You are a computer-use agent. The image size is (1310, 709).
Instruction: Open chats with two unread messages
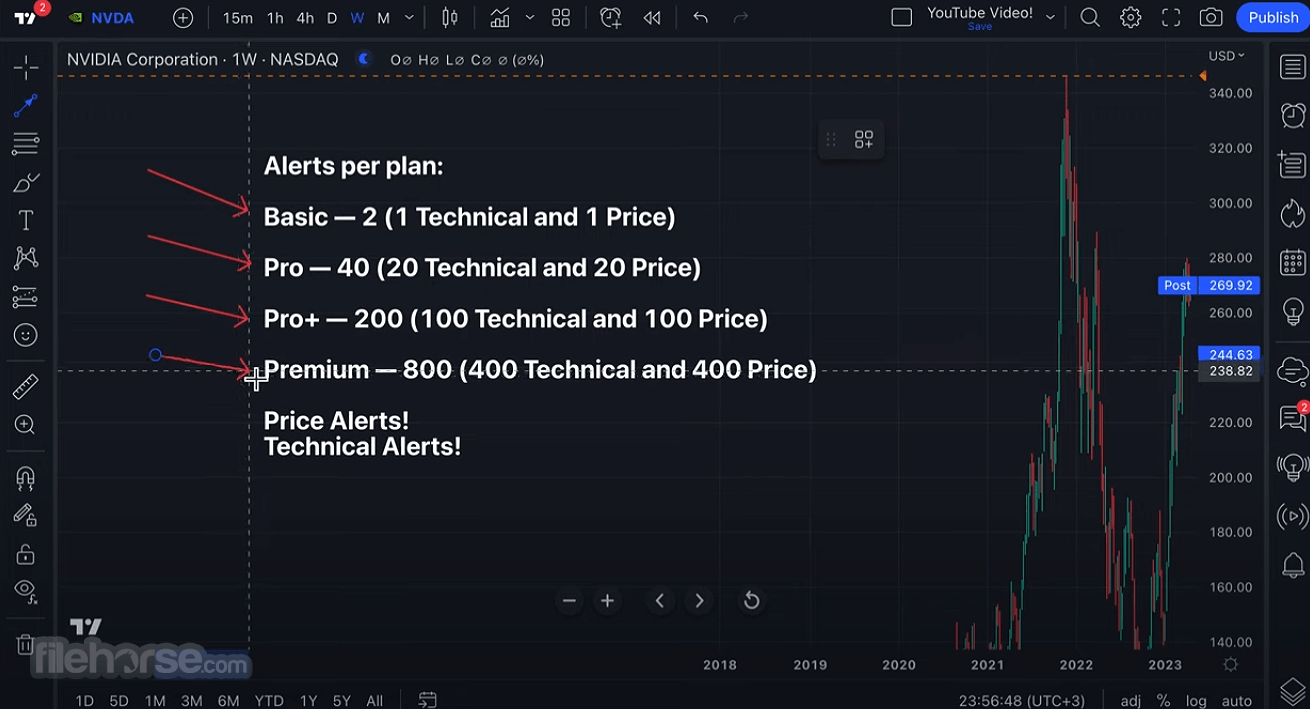click(1292, 417)
